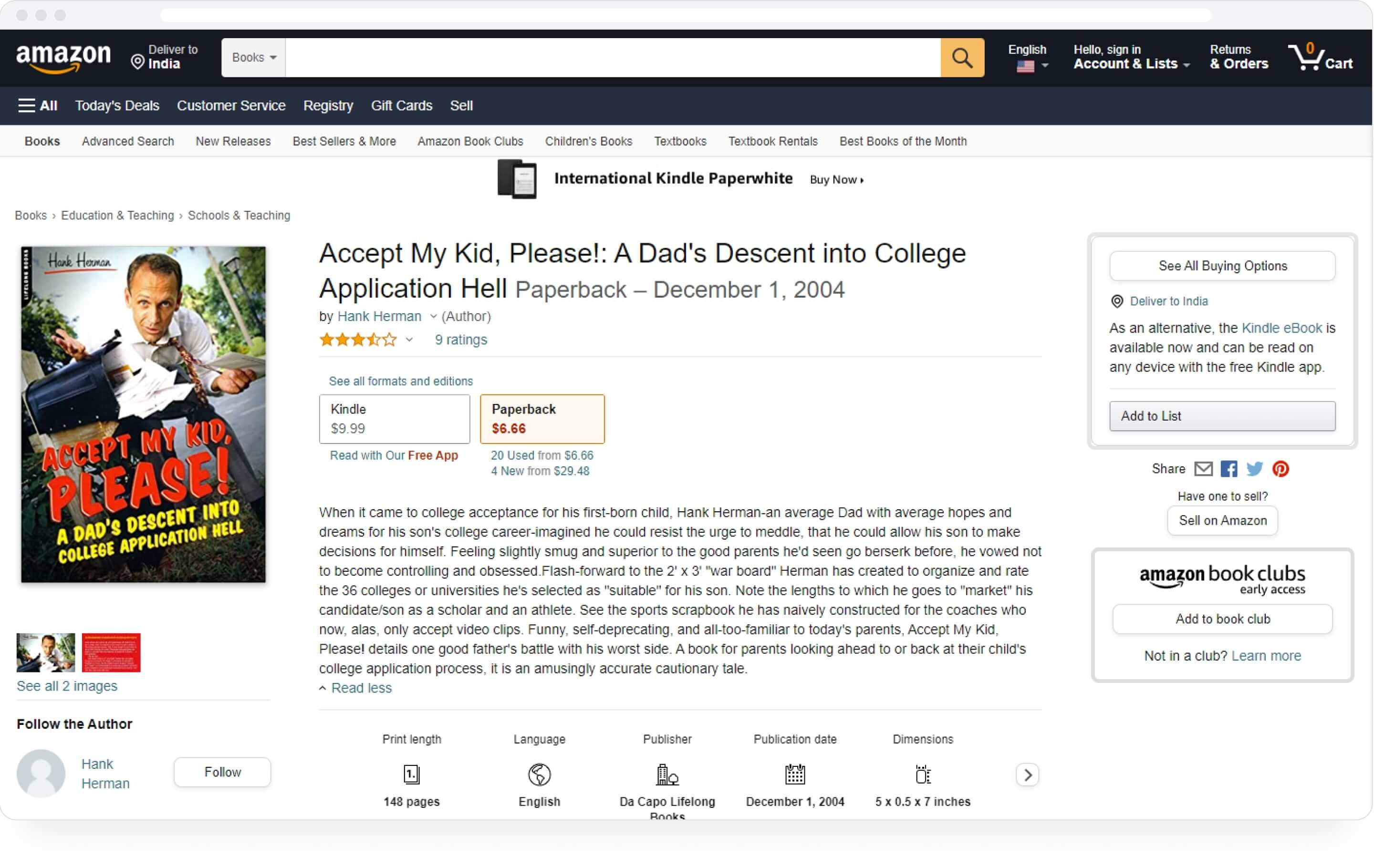This screenshot has height=868, width=1374.
Task: Click the large book cover image
Action: tap(143, 414)
